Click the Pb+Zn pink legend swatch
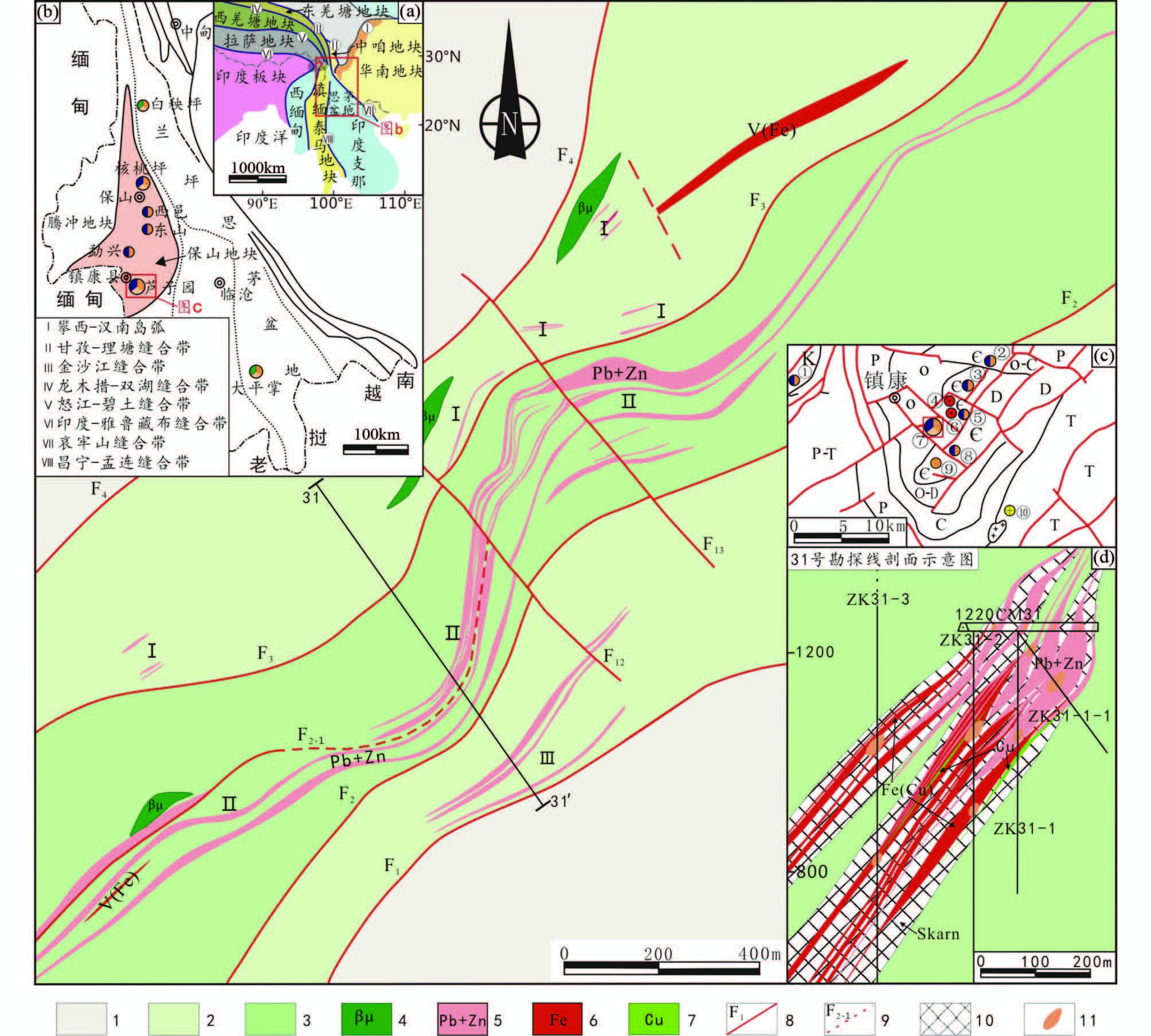 click(x=462, y=1019)
